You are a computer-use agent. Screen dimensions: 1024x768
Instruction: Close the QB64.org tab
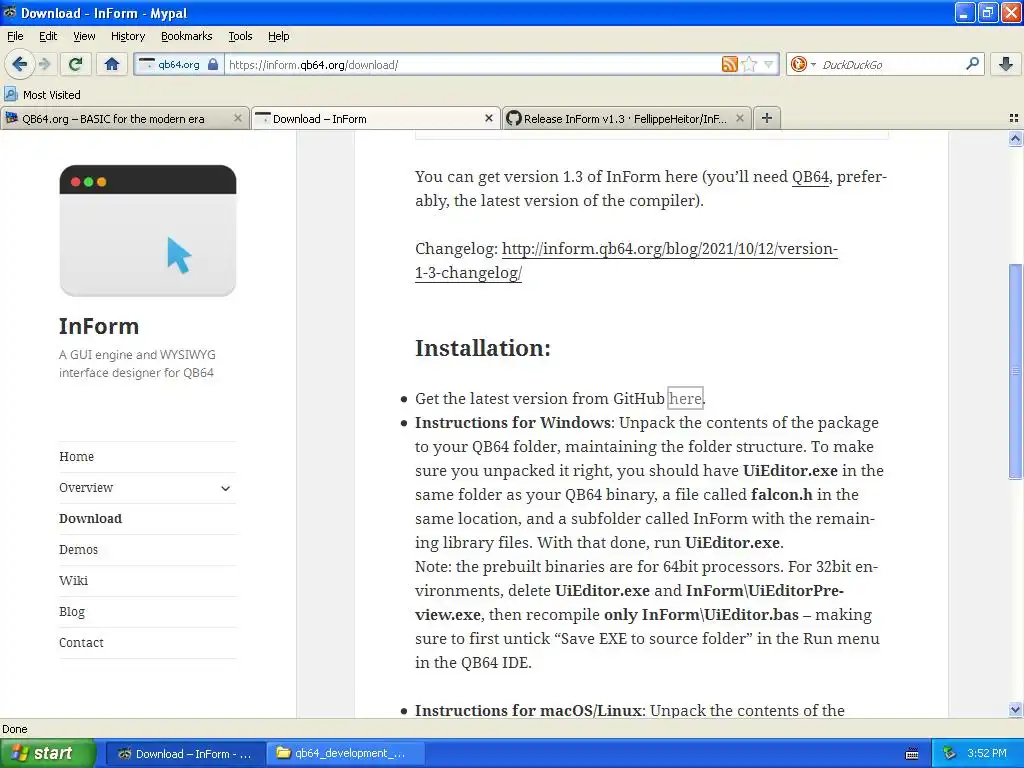pyautogui.click(x=238, y=118)
